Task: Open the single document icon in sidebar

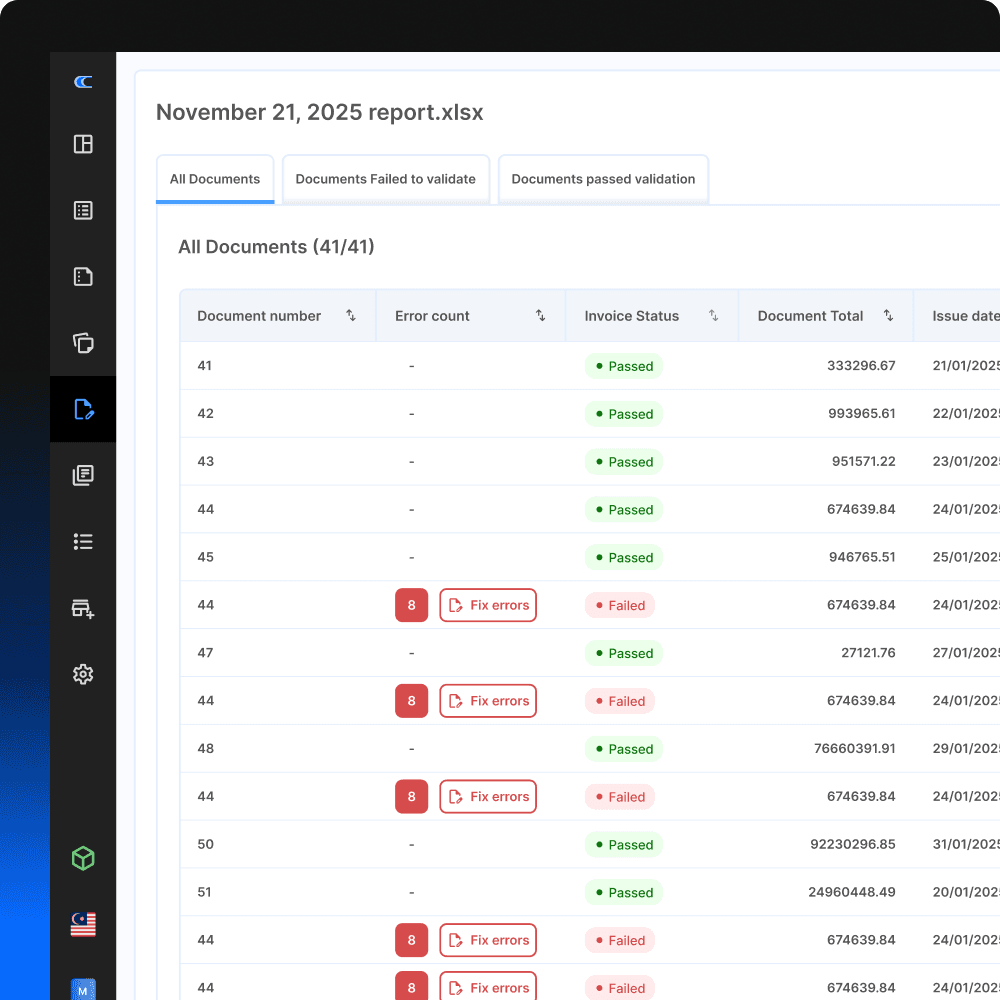Action: (x=83, y=276)
